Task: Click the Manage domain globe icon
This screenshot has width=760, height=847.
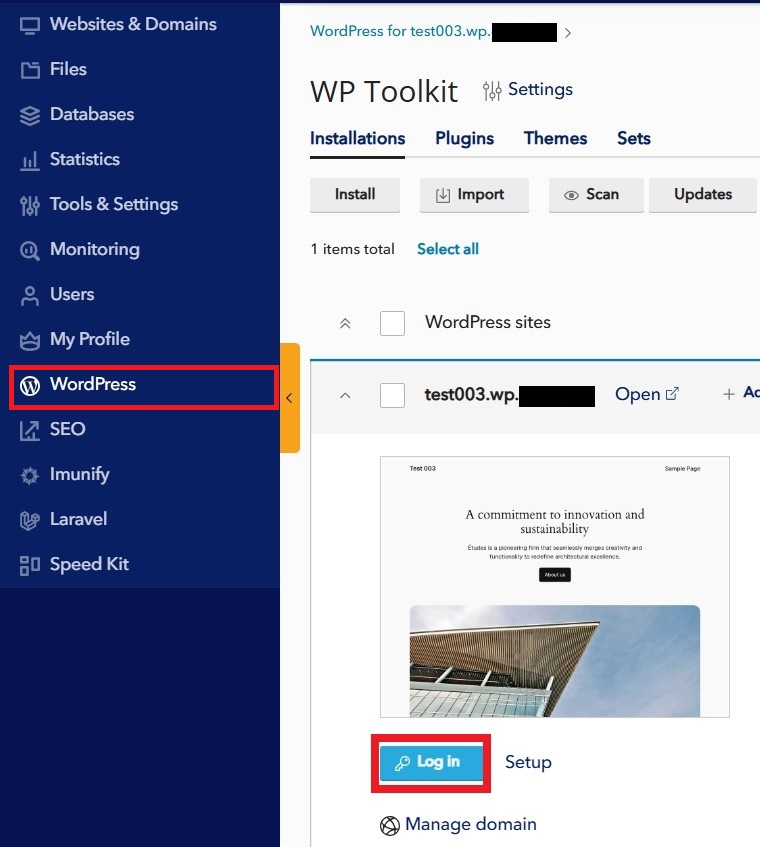Action: [x=390, y=826]
